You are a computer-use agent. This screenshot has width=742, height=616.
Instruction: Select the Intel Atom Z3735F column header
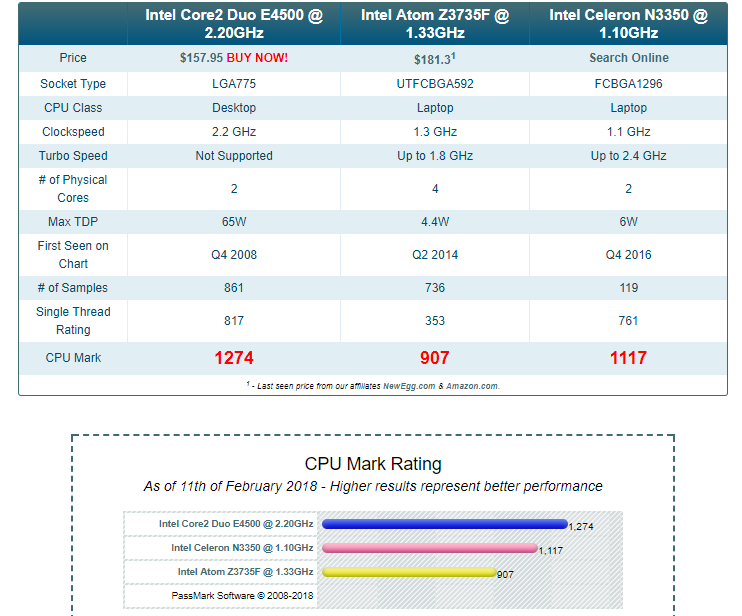(435, 24)
